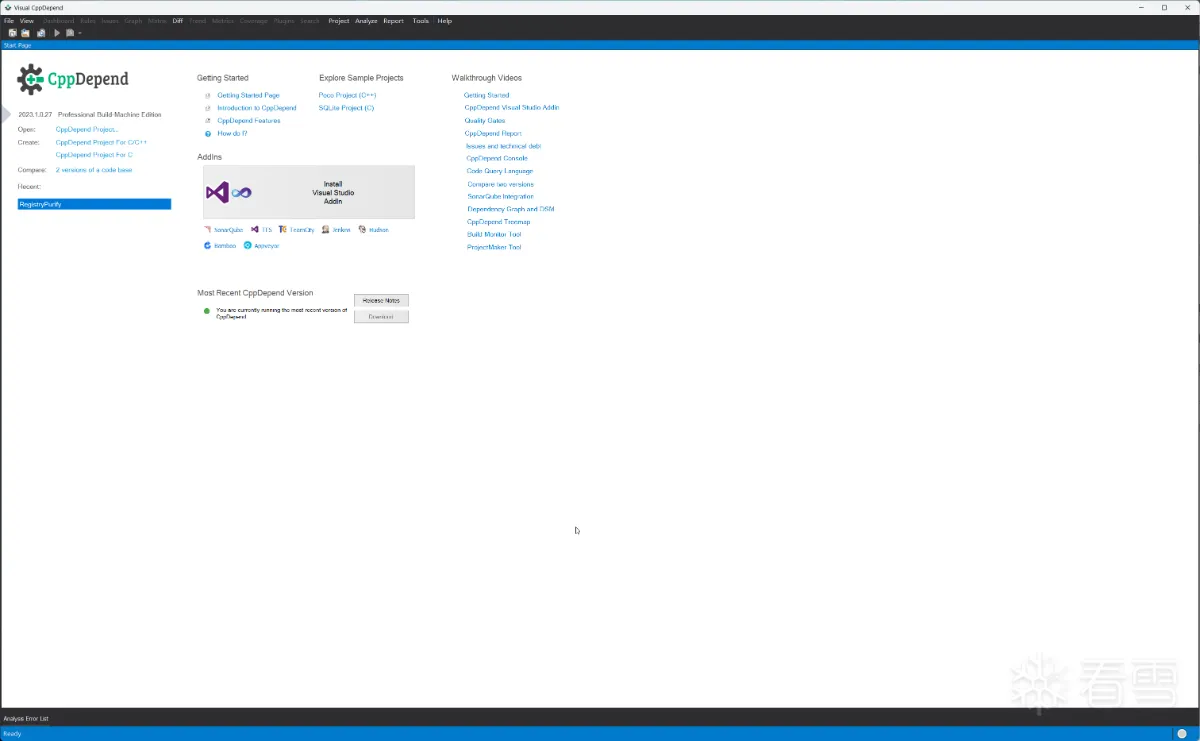Click the report toolbar icon beside play
Image resolution: width=1200 pixels, height=741 pixels.
(x=70, y=33)
